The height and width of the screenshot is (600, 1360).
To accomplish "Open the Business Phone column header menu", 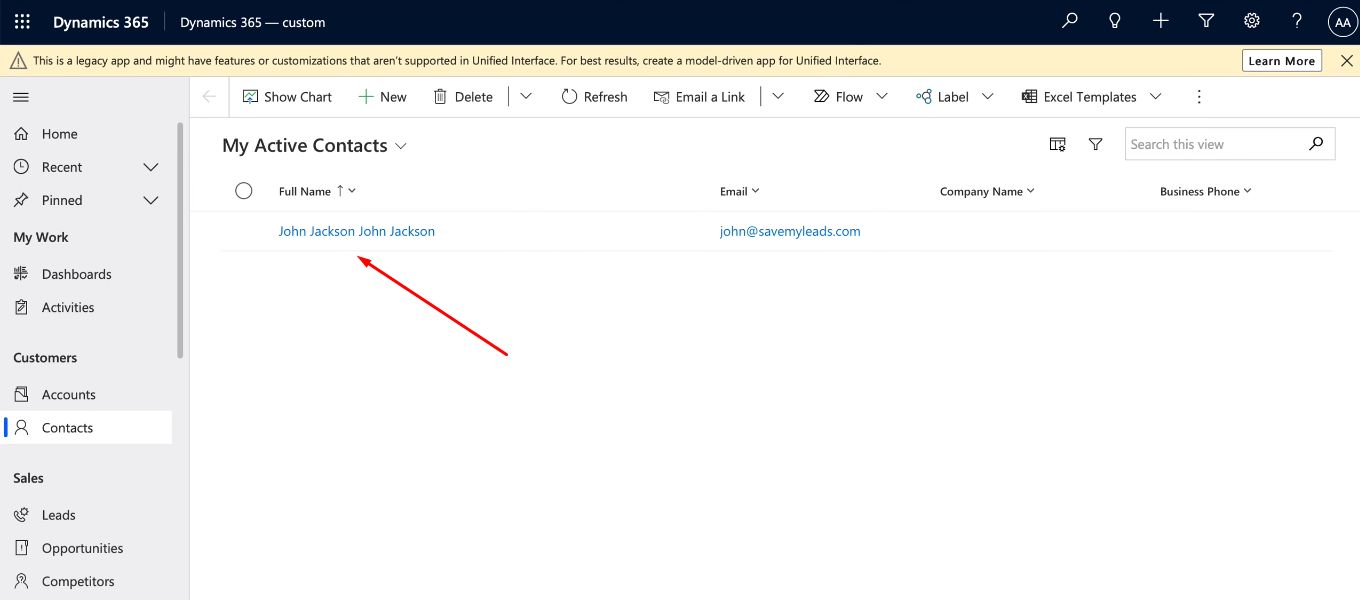I will click(x=1206, y=191).
